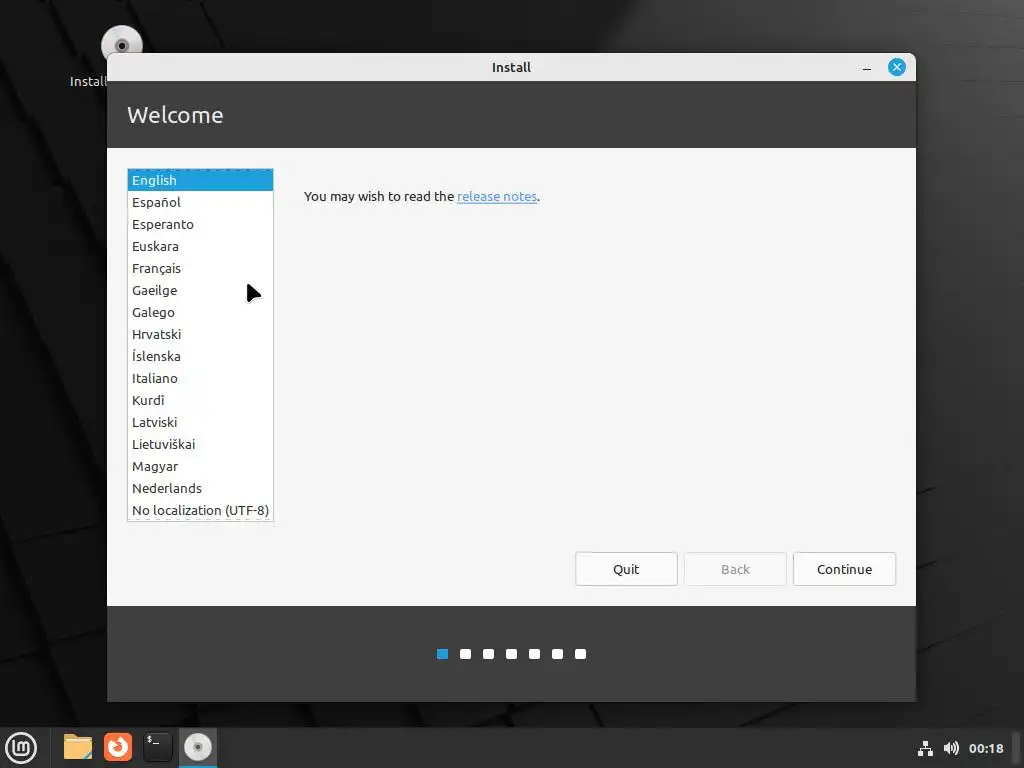Select Gaeilge in the language list

[x=200, y=291]
